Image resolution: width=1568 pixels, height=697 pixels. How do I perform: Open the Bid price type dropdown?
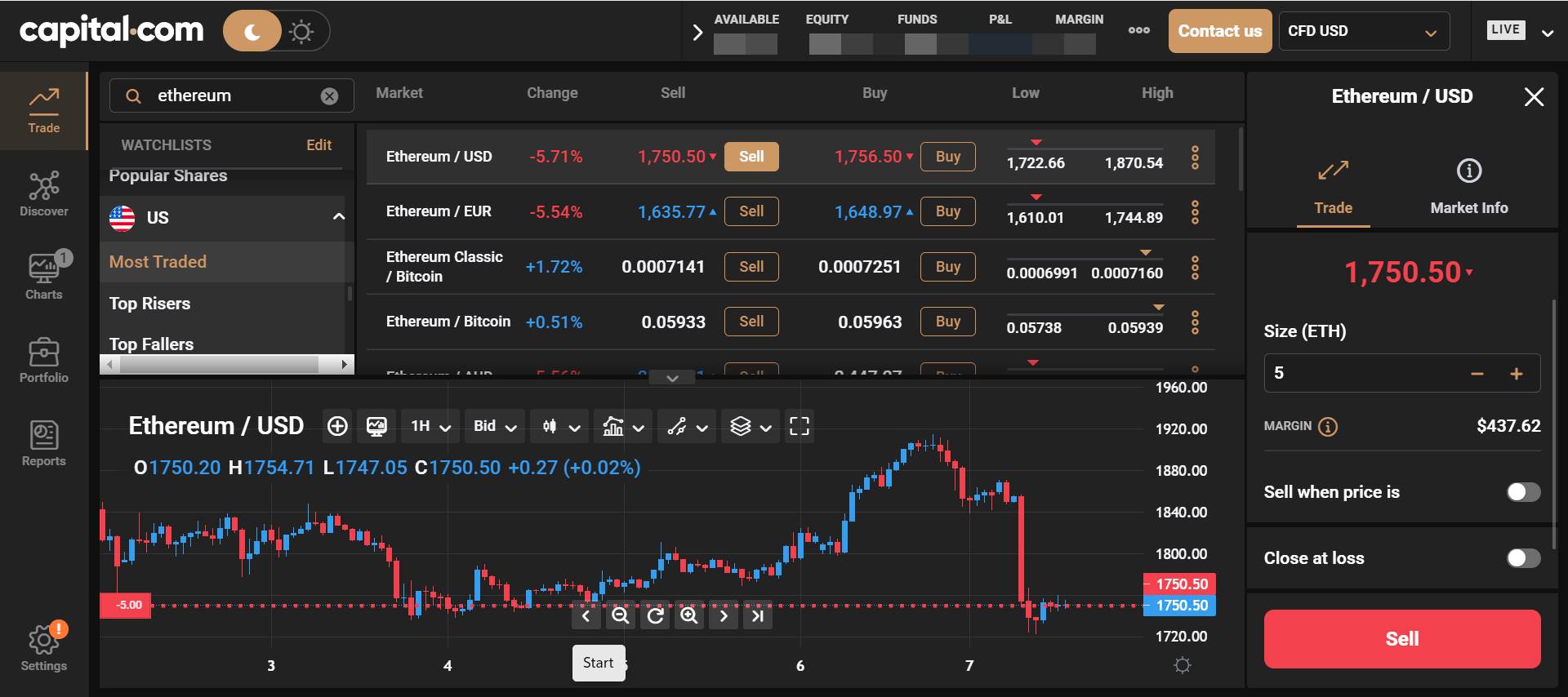pyautogui.click(x=494, y=426)
